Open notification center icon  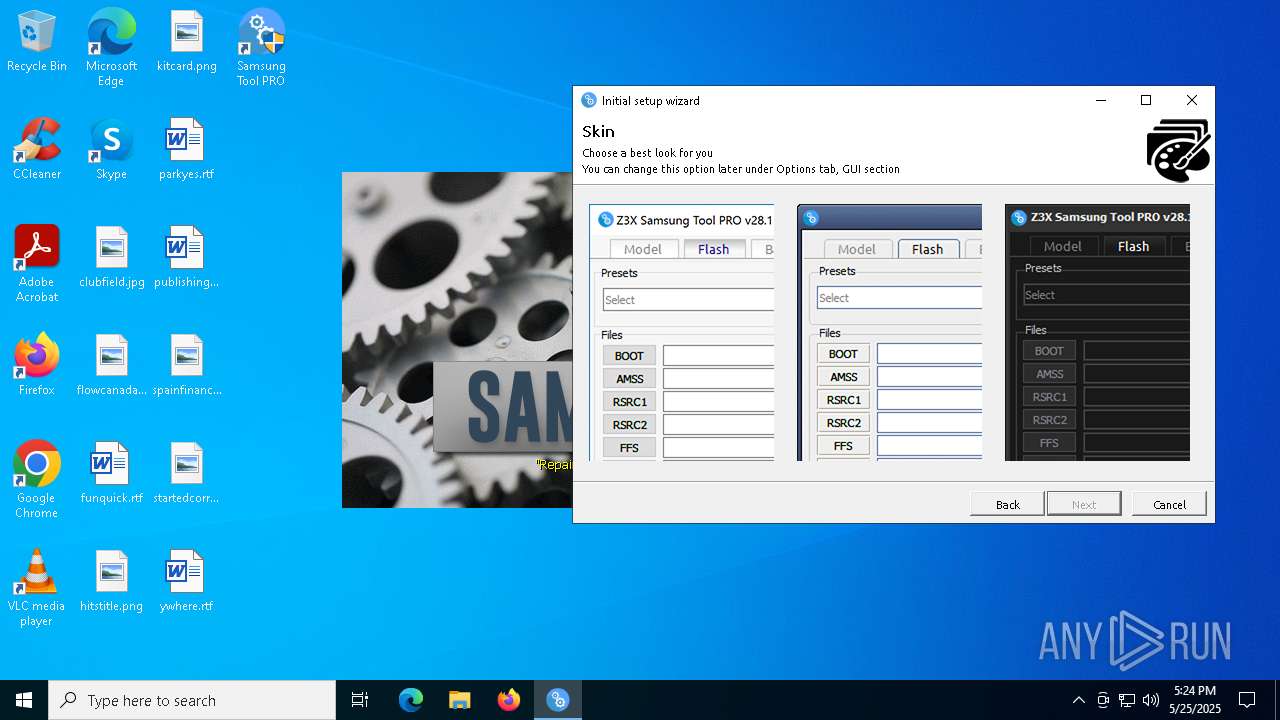click(1247, 700)
